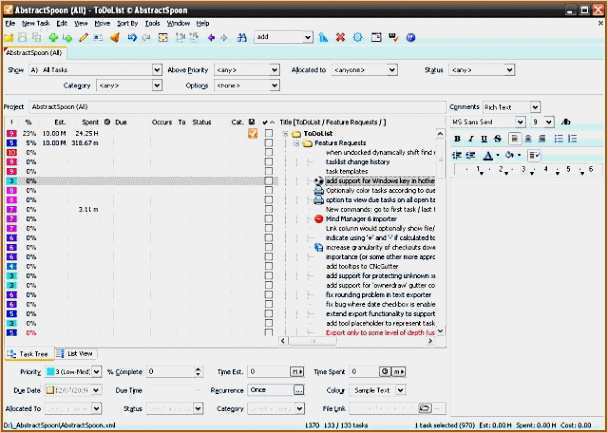Open the Above Priority dropdown
This screenshot has height=433, width=608.
(275, 70)
